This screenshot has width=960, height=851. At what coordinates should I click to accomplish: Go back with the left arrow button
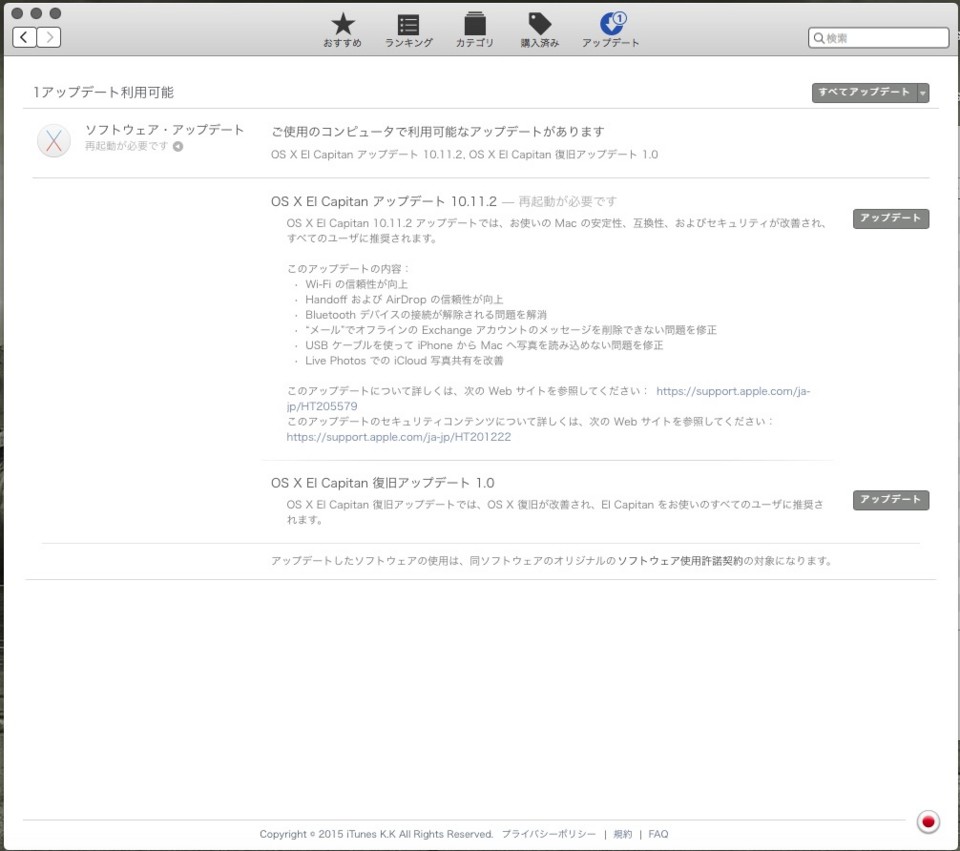(24, 38)
